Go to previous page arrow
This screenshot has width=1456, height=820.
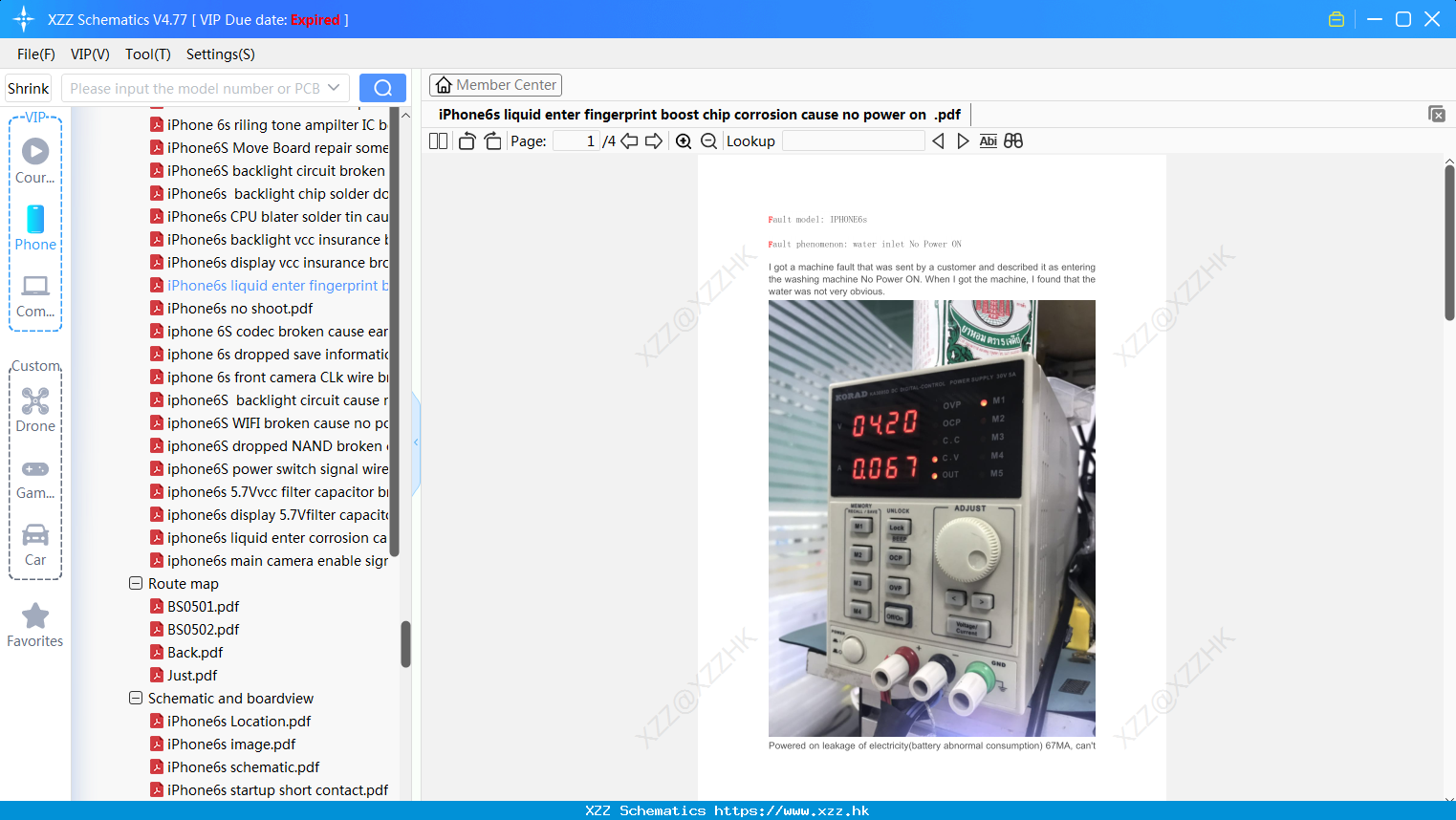(x=629, y=141)
